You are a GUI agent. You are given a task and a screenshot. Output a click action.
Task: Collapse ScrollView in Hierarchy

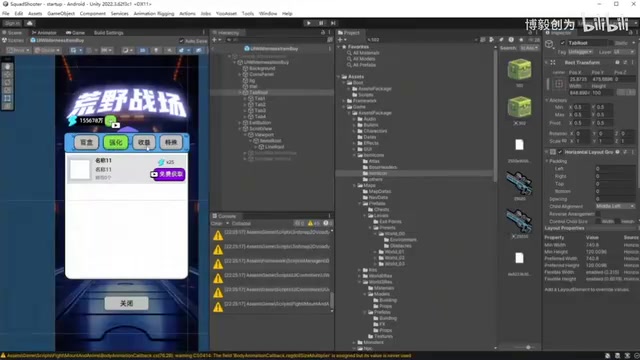click(240, 129)
